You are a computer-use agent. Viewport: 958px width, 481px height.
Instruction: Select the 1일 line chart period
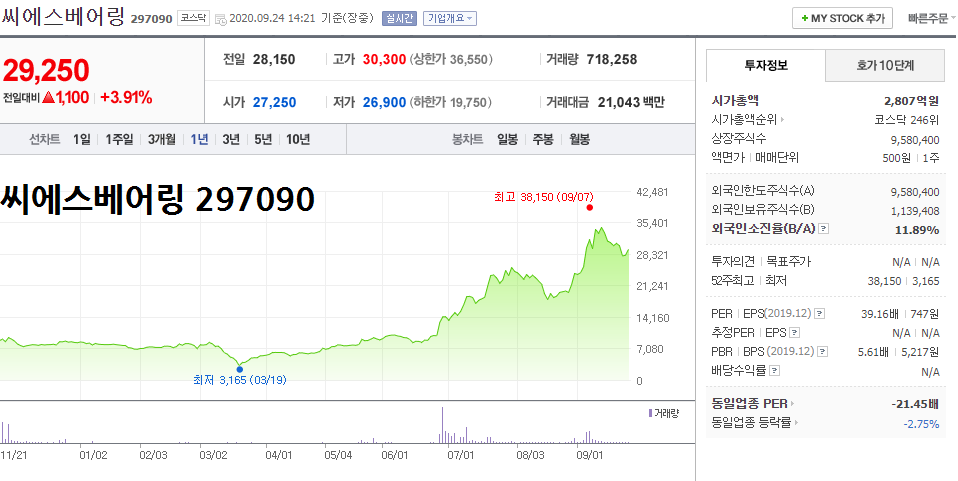81,139
